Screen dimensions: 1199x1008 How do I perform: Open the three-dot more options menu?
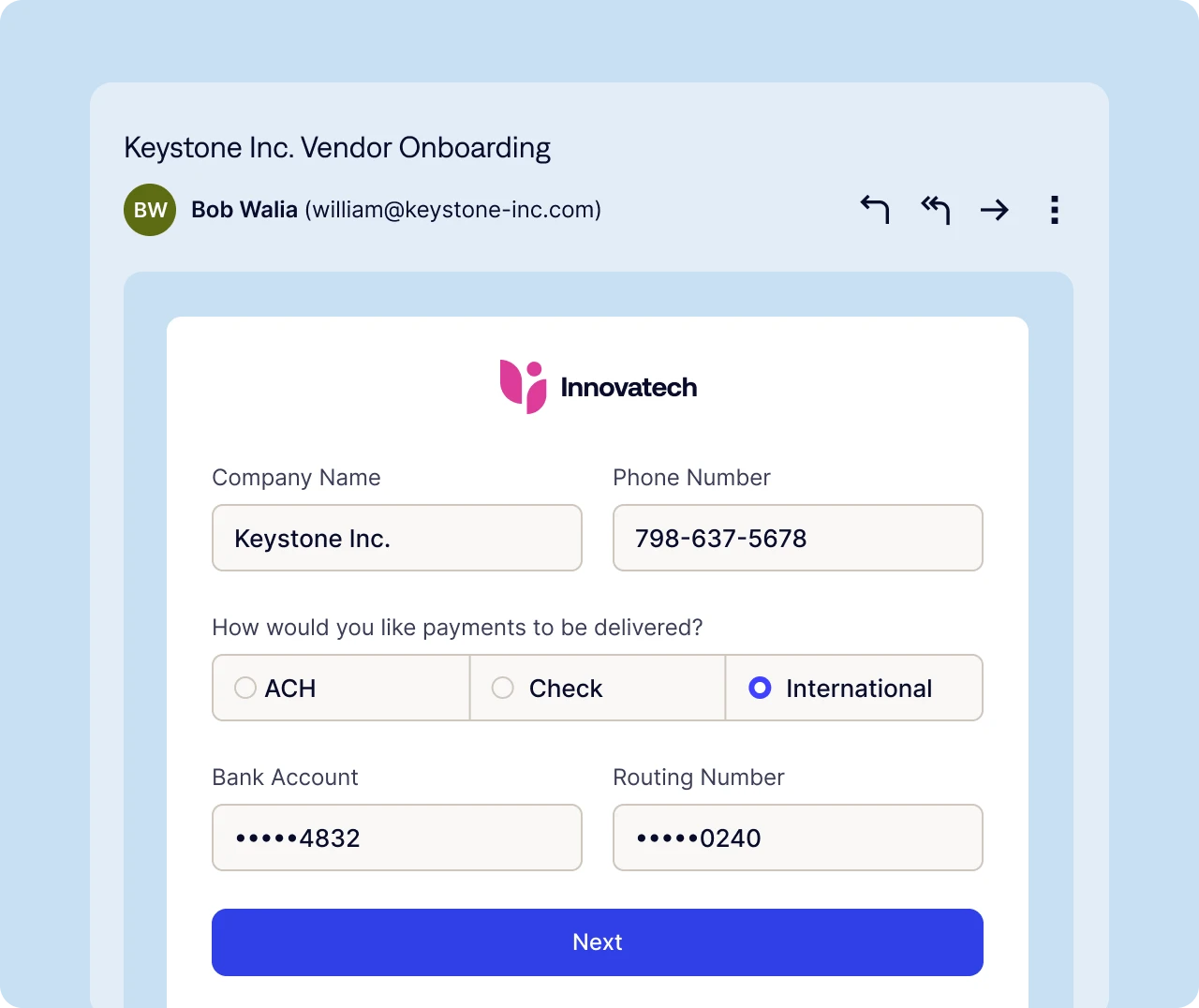click(x=1055, y=210)
